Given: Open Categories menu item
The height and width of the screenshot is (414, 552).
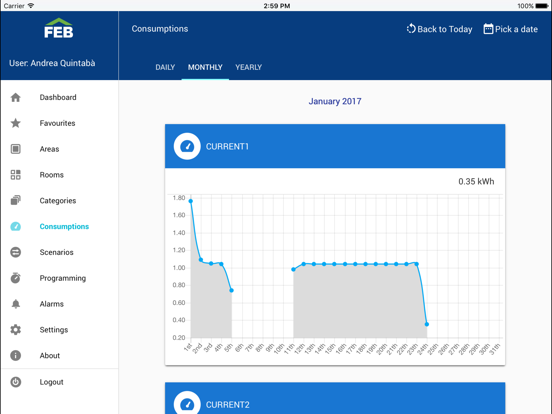Looking at the screenshot, I should [x=59, y=200].
